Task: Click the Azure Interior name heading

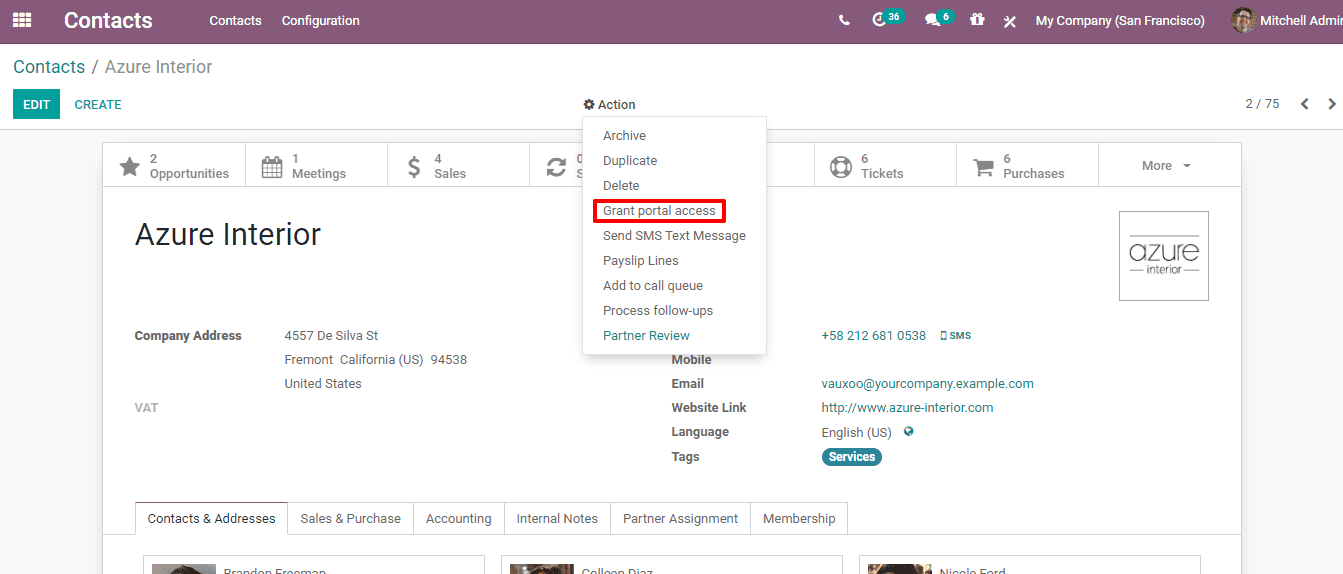Action: [228, 234]
